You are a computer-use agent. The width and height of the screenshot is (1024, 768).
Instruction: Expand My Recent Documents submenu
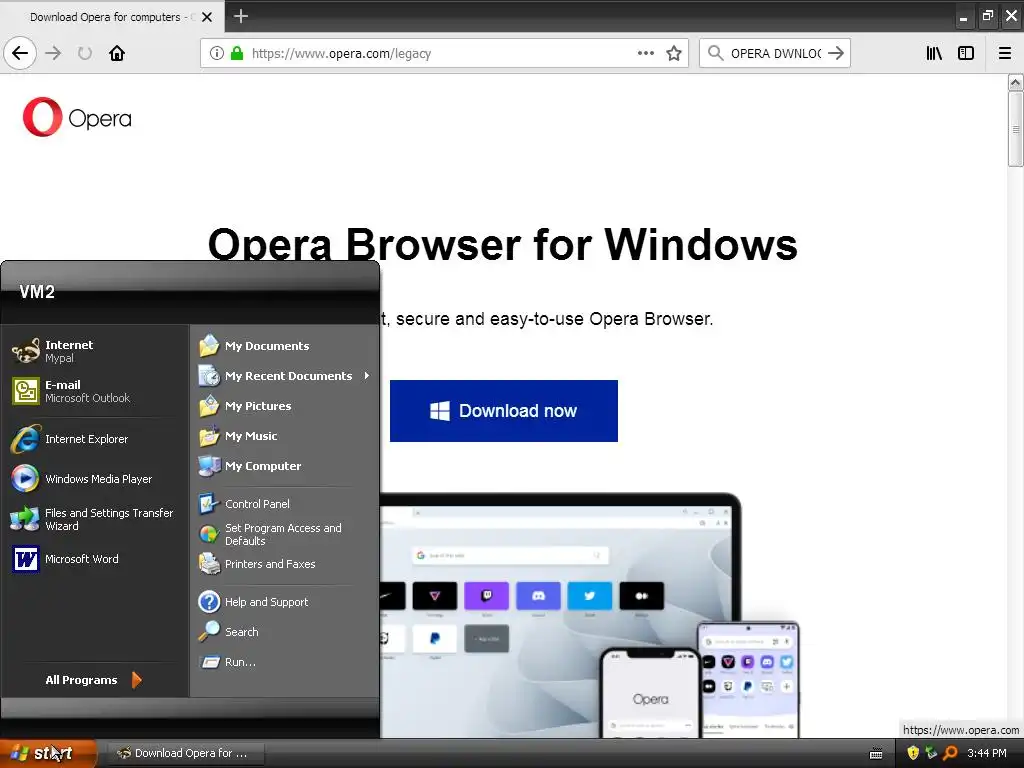(x=285, y=376)
